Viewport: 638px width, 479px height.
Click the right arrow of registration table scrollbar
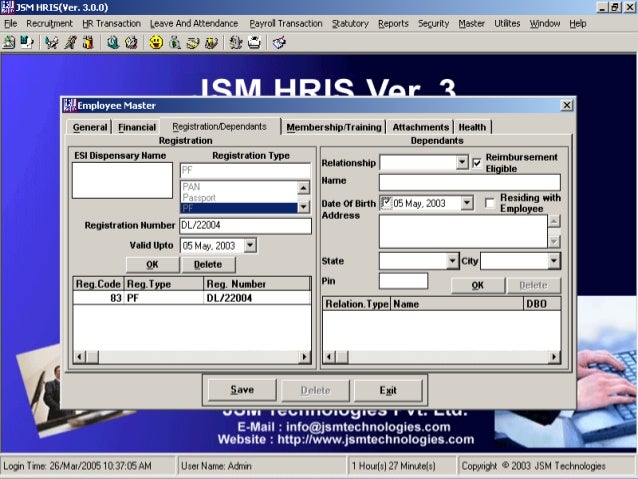click(304, 357)
